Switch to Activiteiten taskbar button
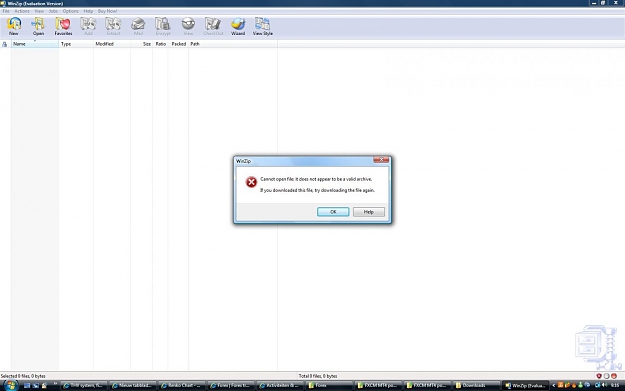The height and width of the screenshot is (391, 625). [x=279, y=385]
